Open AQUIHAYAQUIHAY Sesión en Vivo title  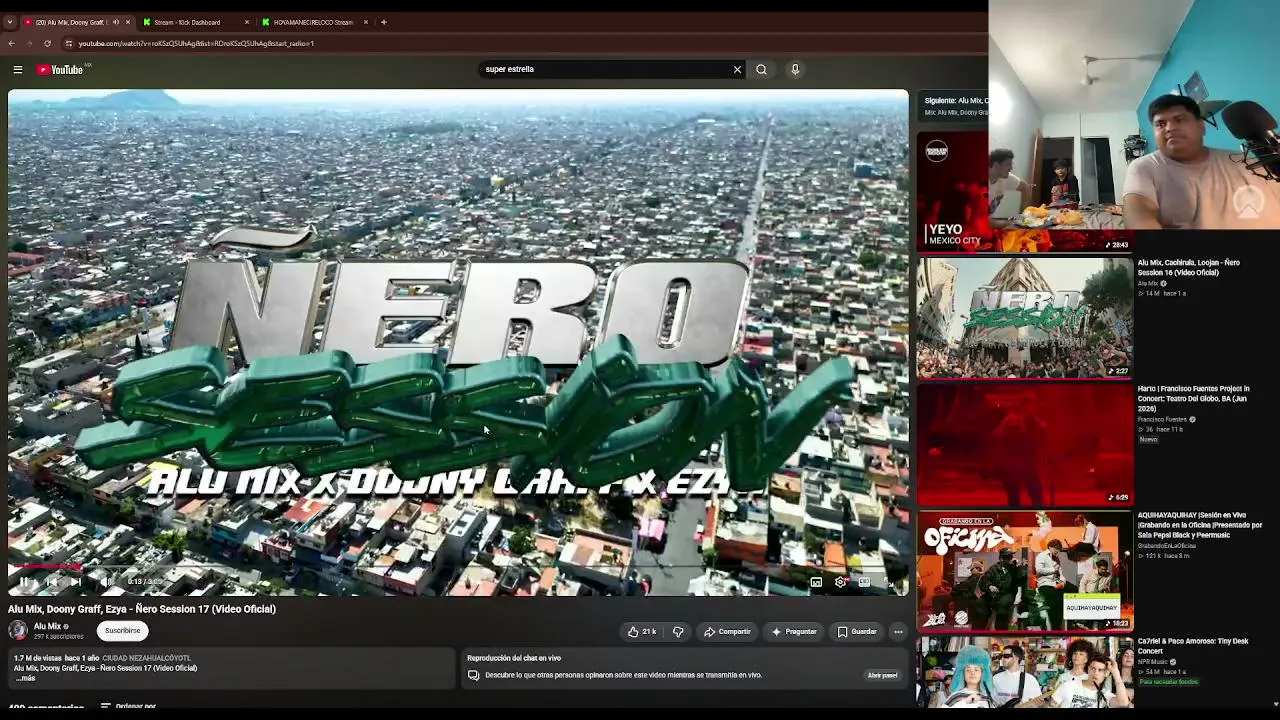tap(1200, 524)
